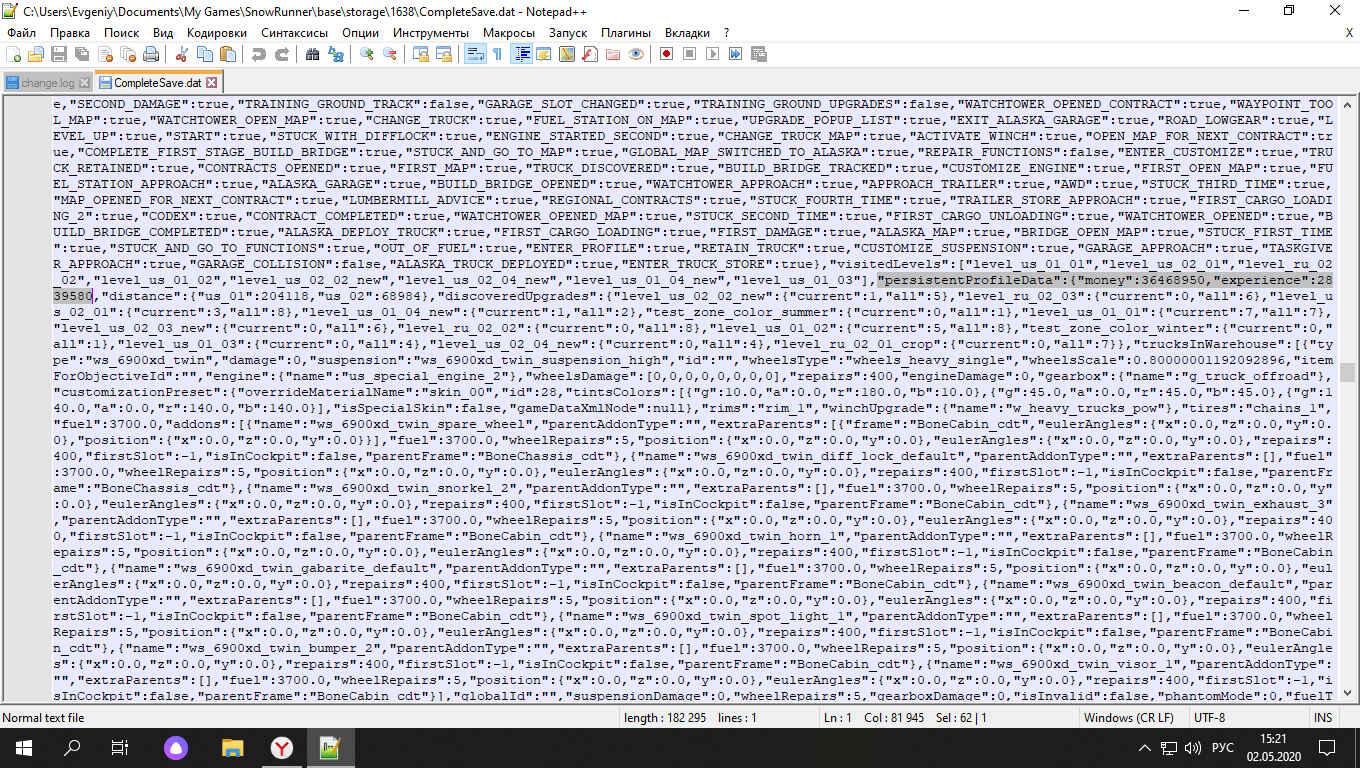Screen dimensions: 1360x768
Task: Open the Инструменты menu
Action: point(432,32)
